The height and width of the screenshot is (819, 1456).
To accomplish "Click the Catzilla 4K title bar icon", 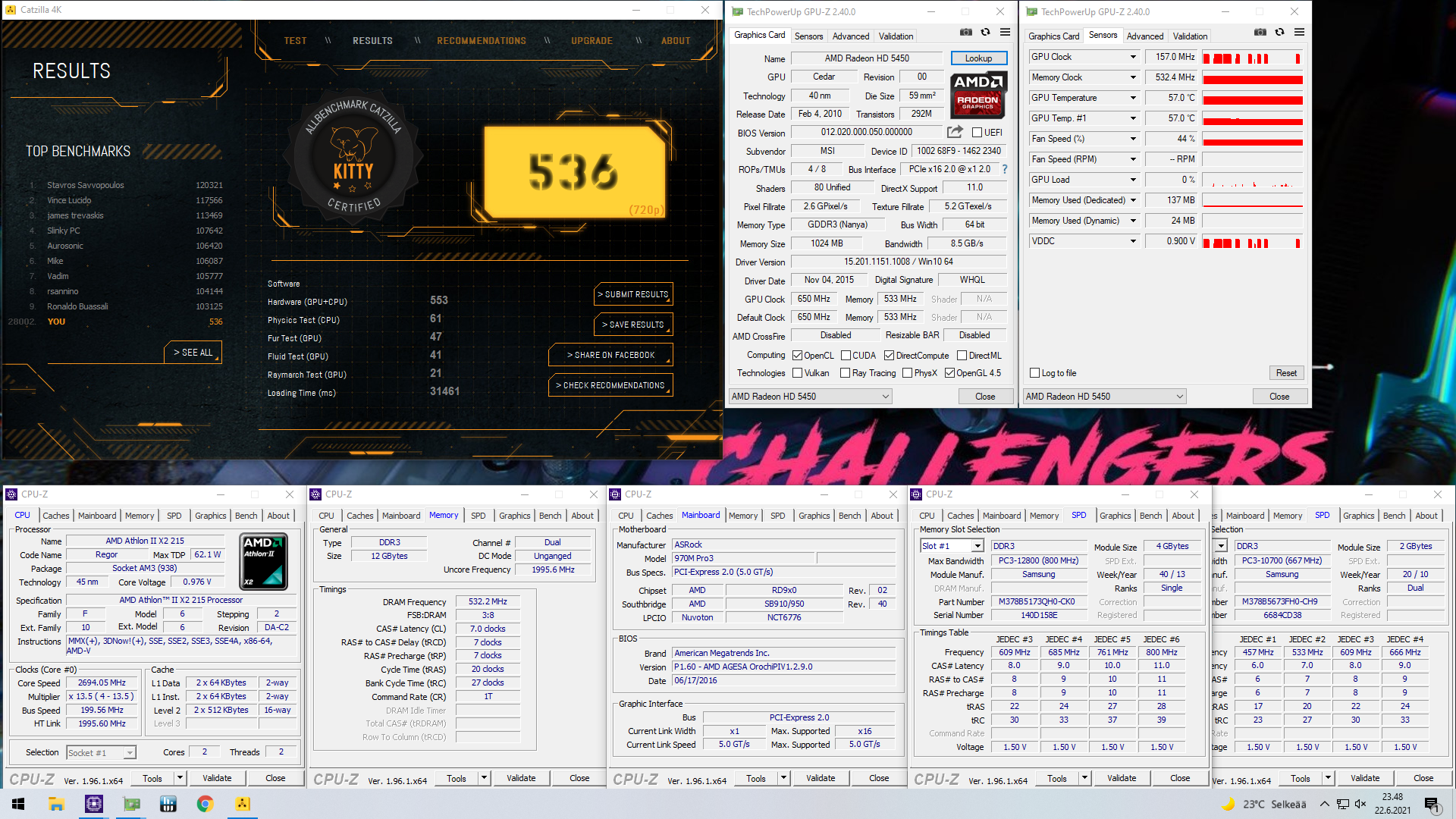I will [11, 10].
